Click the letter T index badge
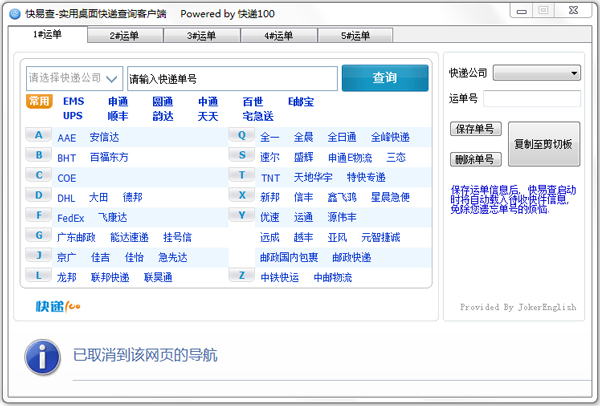The height and width of the screenshot is (406, 600). pyautogui.click(x=242, y=175)
